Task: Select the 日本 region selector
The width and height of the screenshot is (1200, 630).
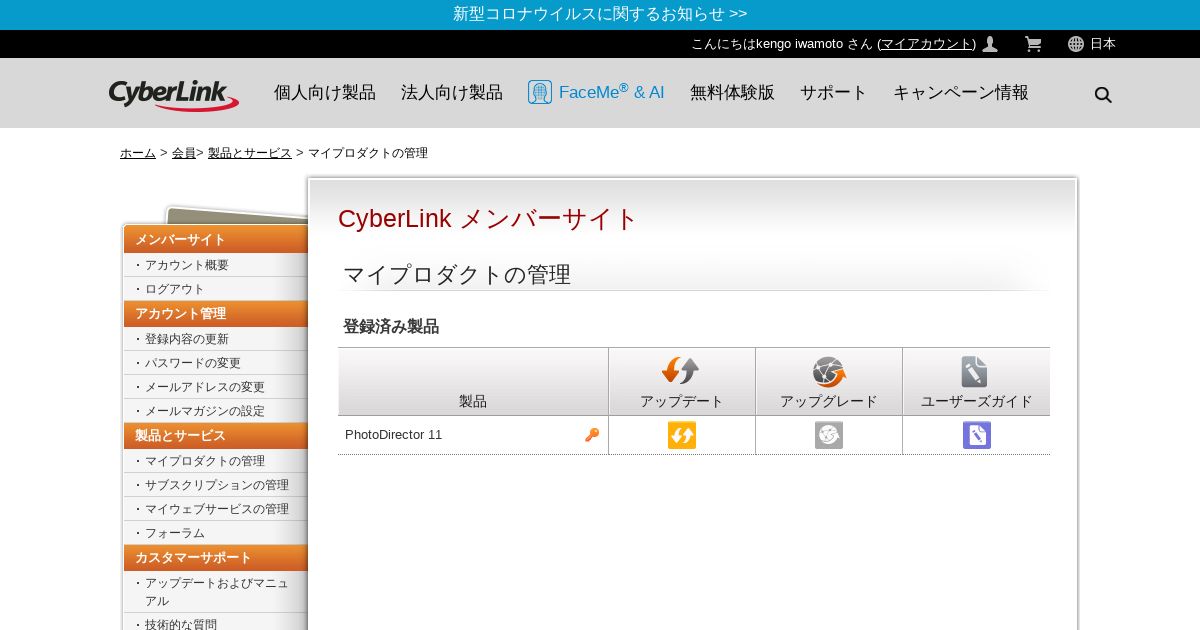Action: click(1103, 44)
